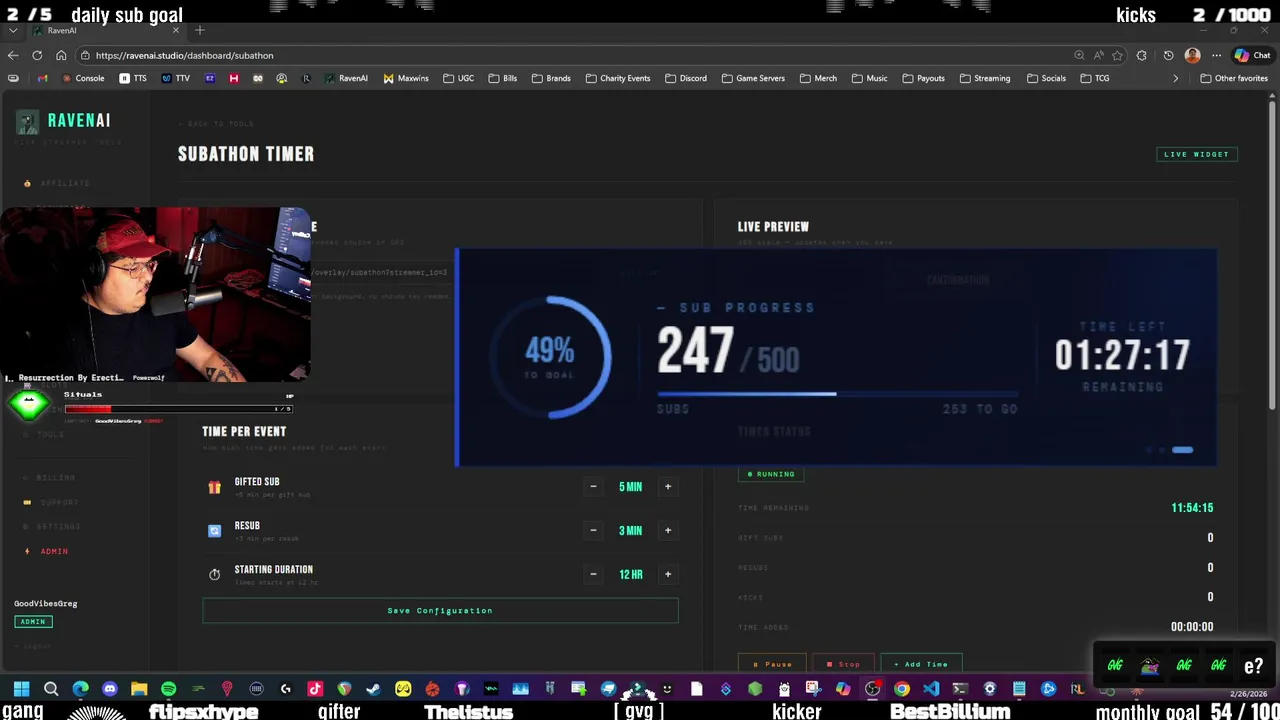Open the Copilot Chat button

click(x=1252, y=55)
